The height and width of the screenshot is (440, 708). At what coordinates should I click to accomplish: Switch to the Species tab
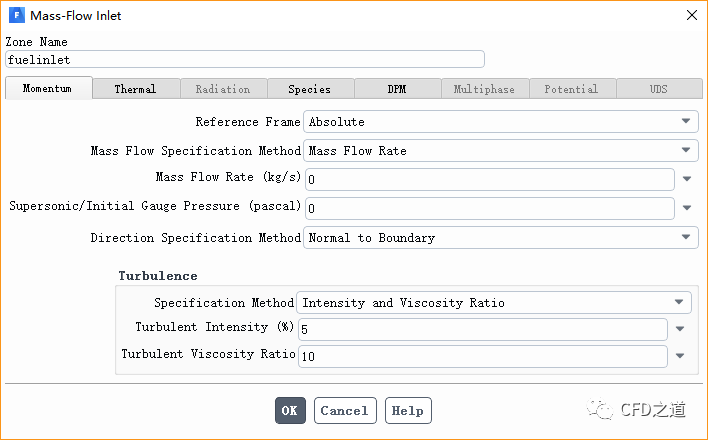click(310, 89)
